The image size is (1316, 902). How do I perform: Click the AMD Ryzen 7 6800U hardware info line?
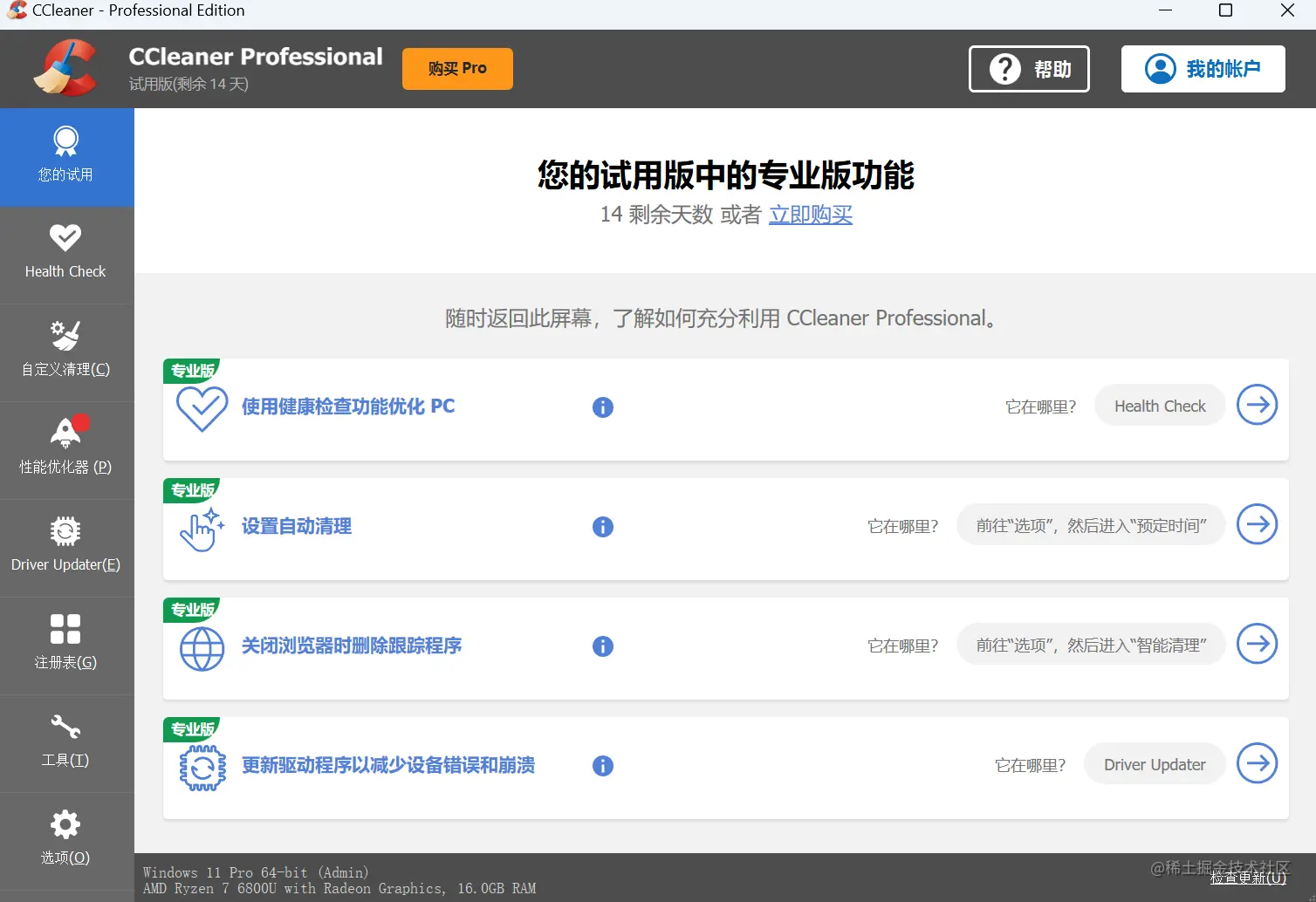pyautogui.click(x=339, y=889)
